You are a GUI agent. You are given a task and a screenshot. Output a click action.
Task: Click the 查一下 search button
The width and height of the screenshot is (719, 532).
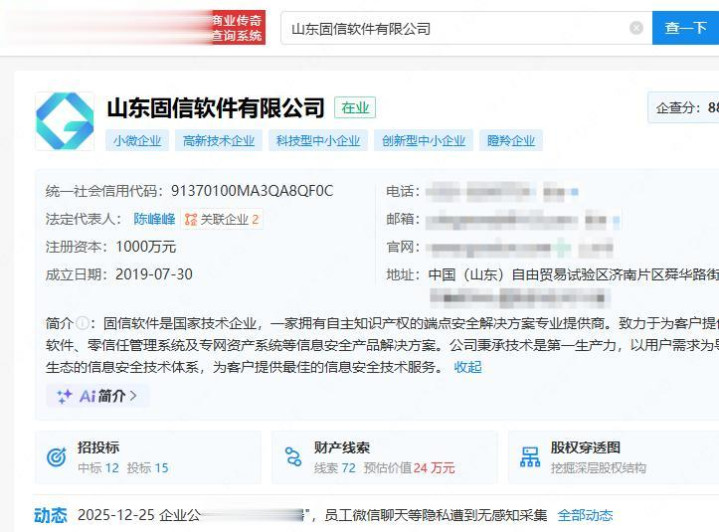tap(686, 28)
